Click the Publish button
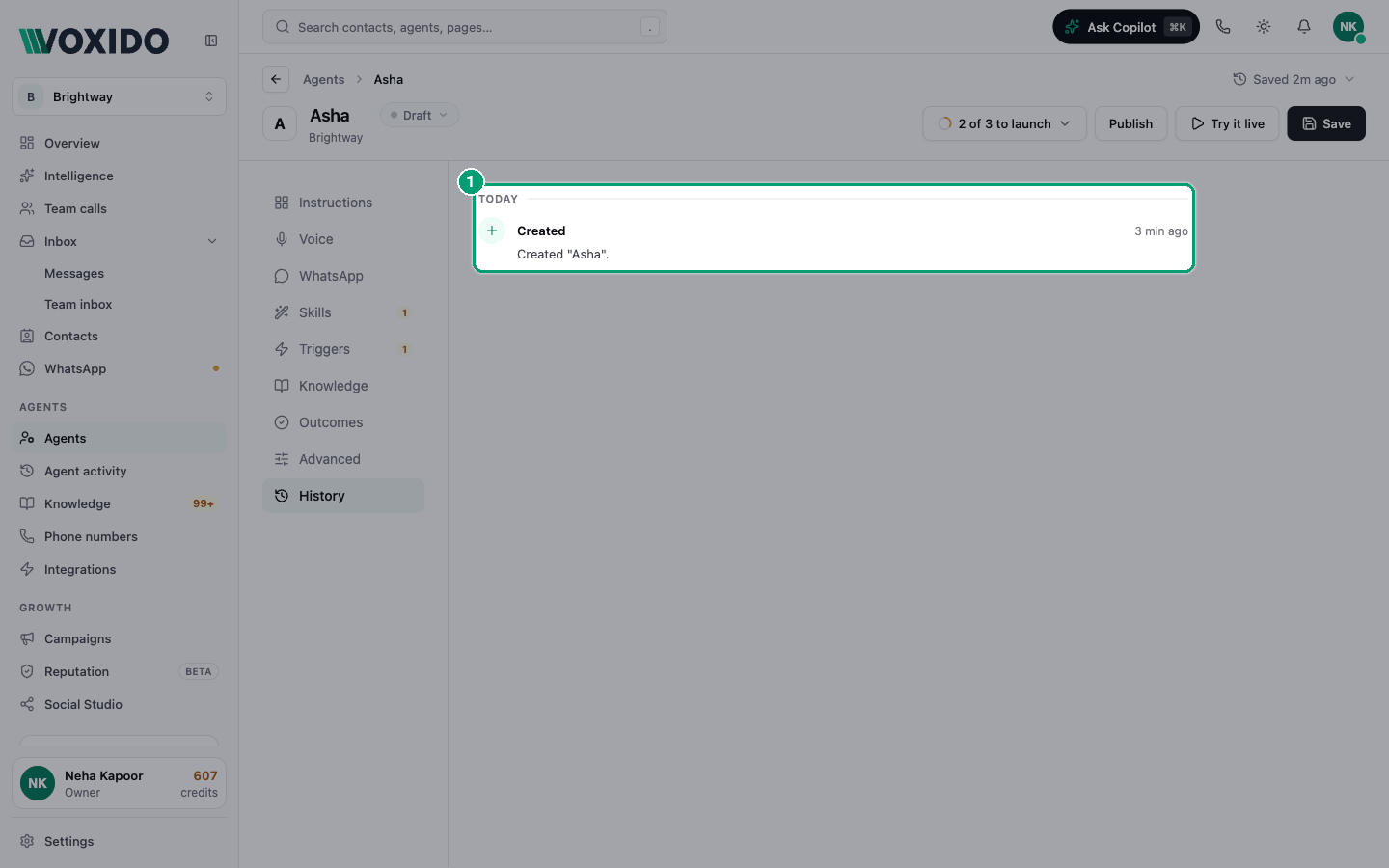 [1130, 123]
